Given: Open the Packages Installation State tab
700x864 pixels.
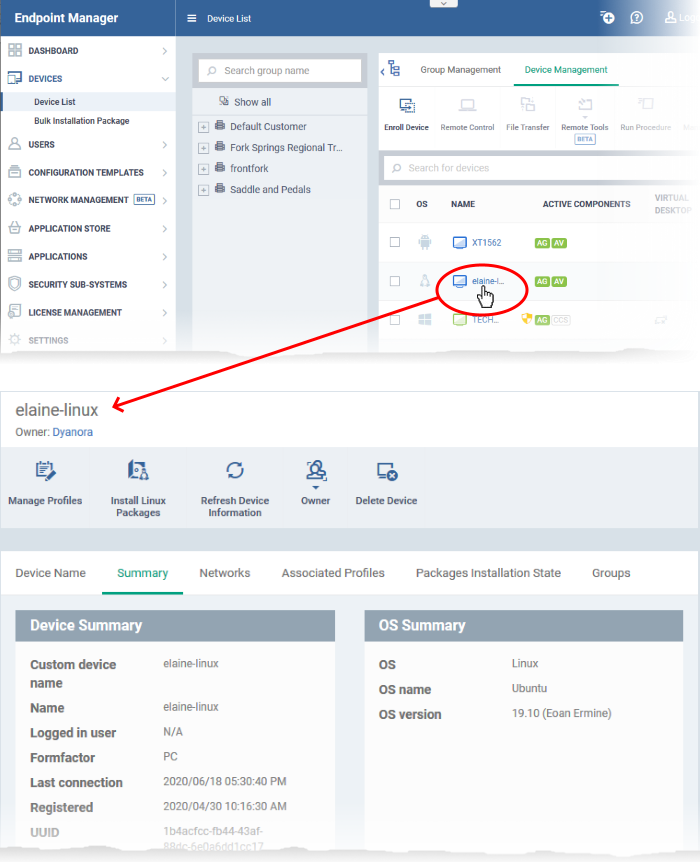Looking at the screenshot, I should coord(488,573).
